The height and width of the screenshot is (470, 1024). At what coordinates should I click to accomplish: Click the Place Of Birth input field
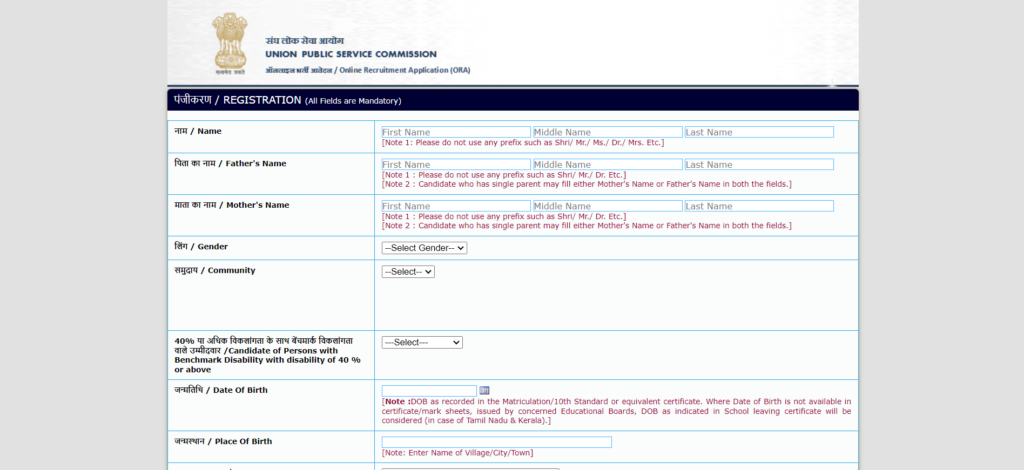(496, 442)
